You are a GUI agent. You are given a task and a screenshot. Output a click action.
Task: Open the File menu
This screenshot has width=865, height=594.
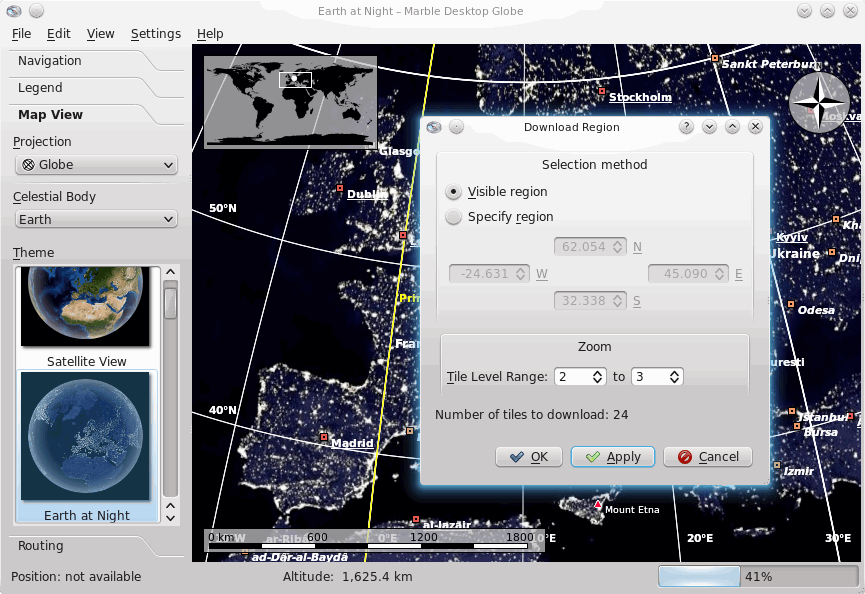point(21,34)
